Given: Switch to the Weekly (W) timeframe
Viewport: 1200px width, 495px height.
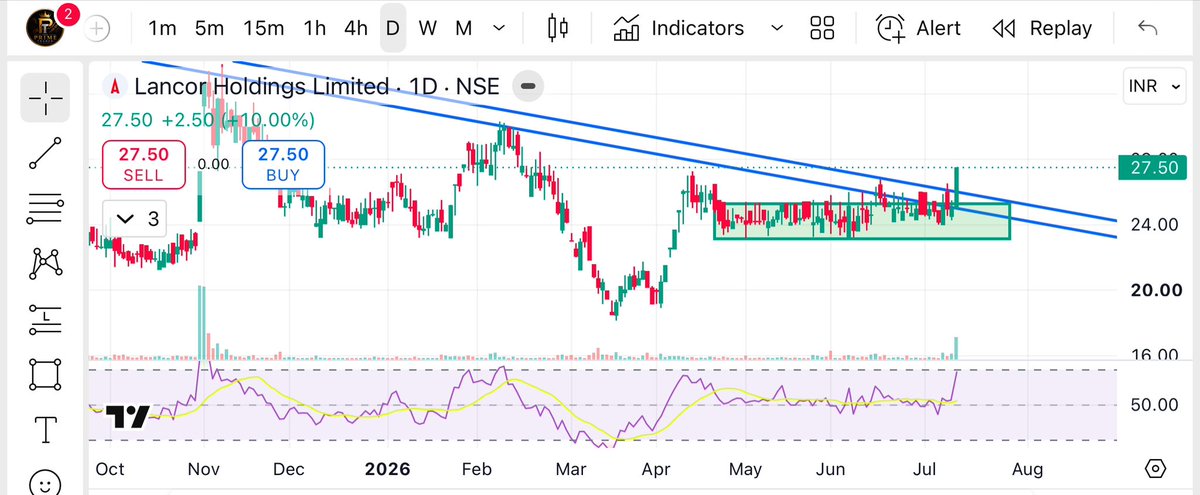Looking at the screenshot, I should pyautogui.click(x=427, y=28).
